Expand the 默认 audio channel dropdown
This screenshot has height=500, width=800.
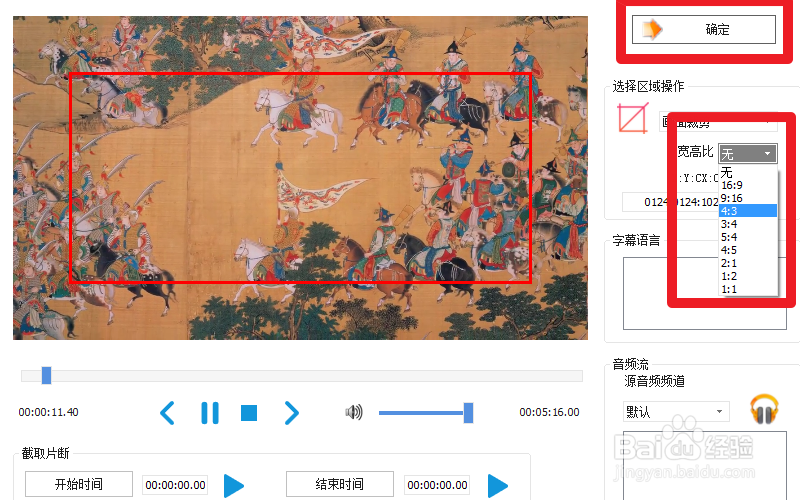[x=676, y=412]
